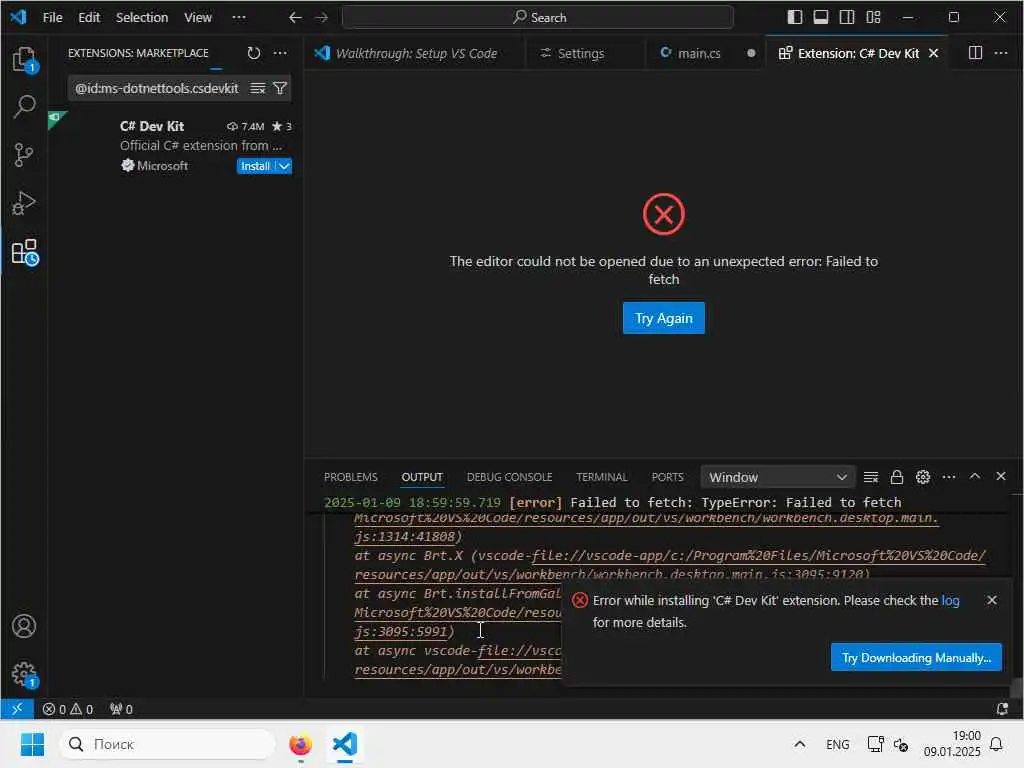Image resolution: width=1024 pixels, height=768 pixels.
Task: Go back in navigation history
Action: pos(295,18)
